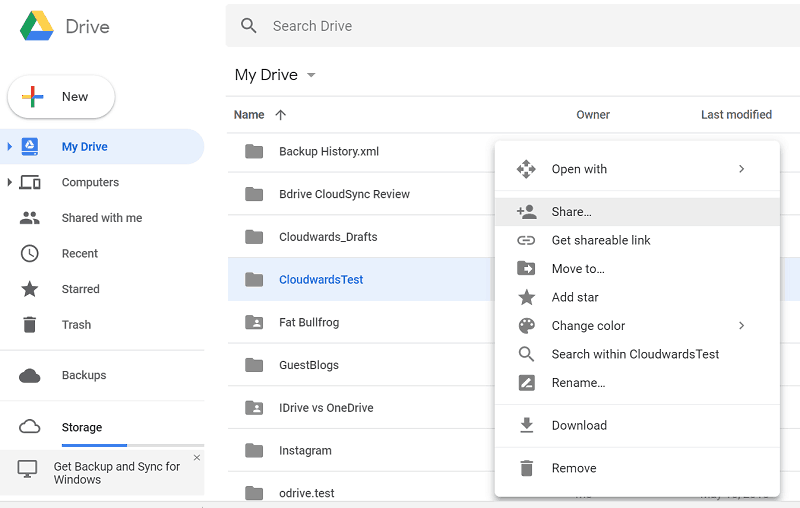The height and width of the screenshot is (508, 800).
Task: Click the Computers devices icon
Action: click(30, 182)
